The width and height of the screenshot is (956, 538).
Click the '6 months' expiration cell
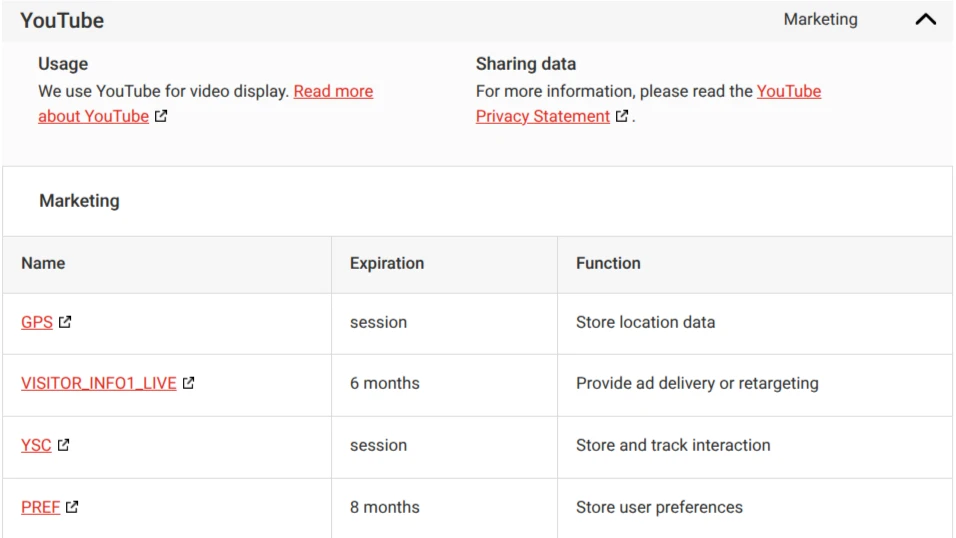pos(385,383)
